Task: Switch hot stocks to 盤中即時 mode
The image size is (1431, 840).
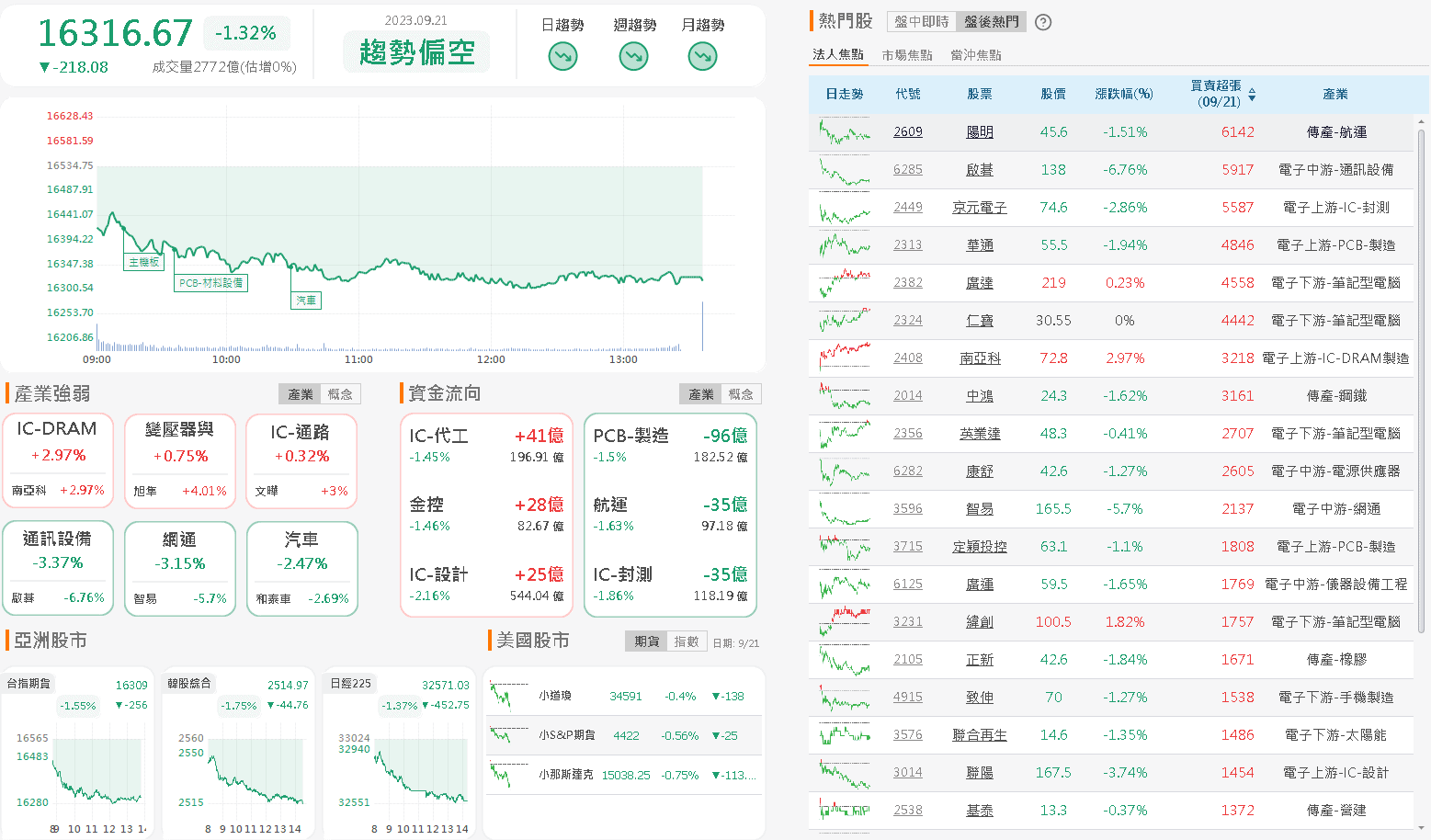Action: pos(921,22)
